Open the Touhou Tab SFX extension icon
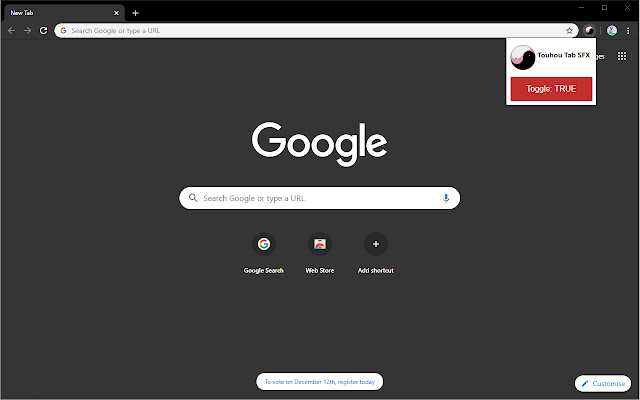The height and width of the screenshot is (400, 640). point(589,31)
